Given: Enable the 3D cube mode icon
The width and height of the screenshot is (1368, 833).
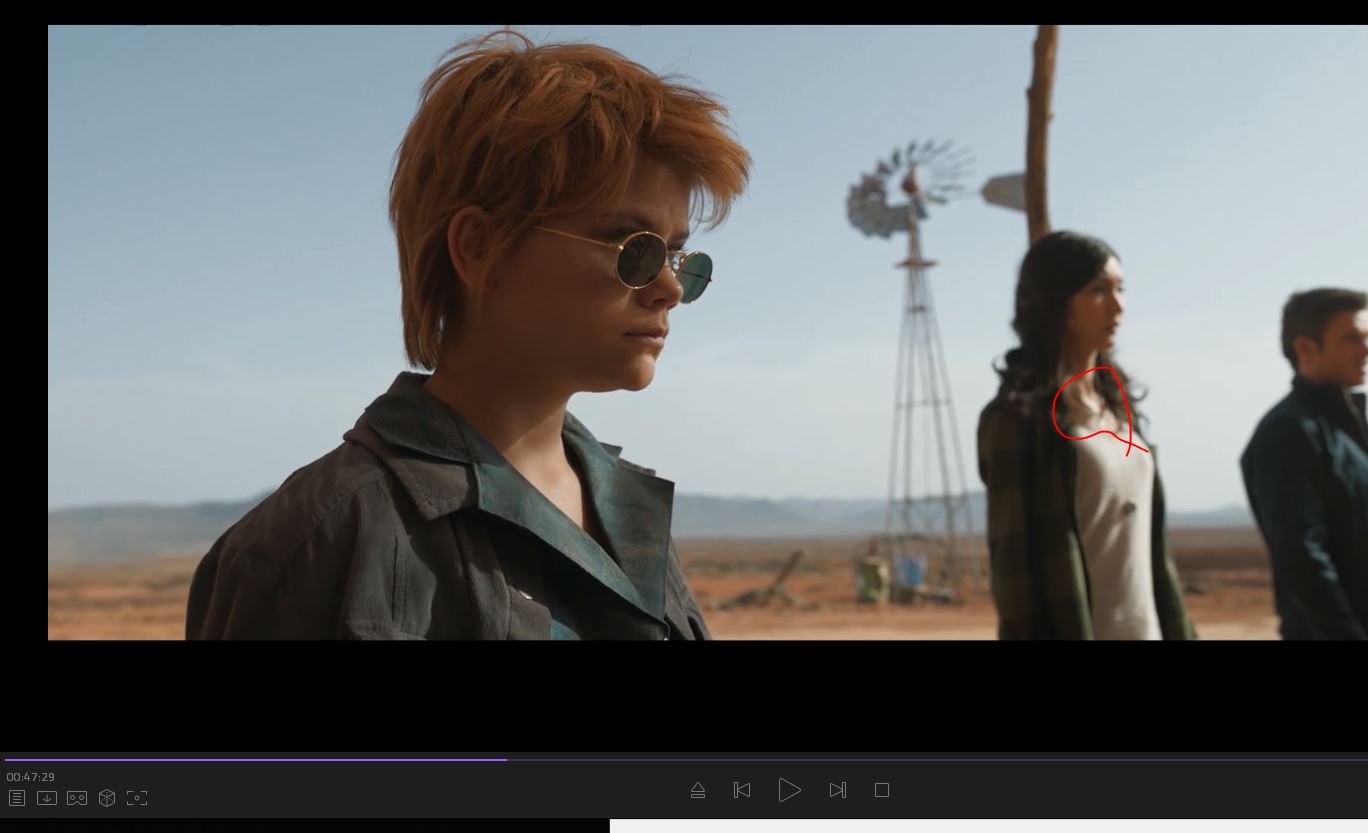Looking at the screenshot, I should click(107, 798).
